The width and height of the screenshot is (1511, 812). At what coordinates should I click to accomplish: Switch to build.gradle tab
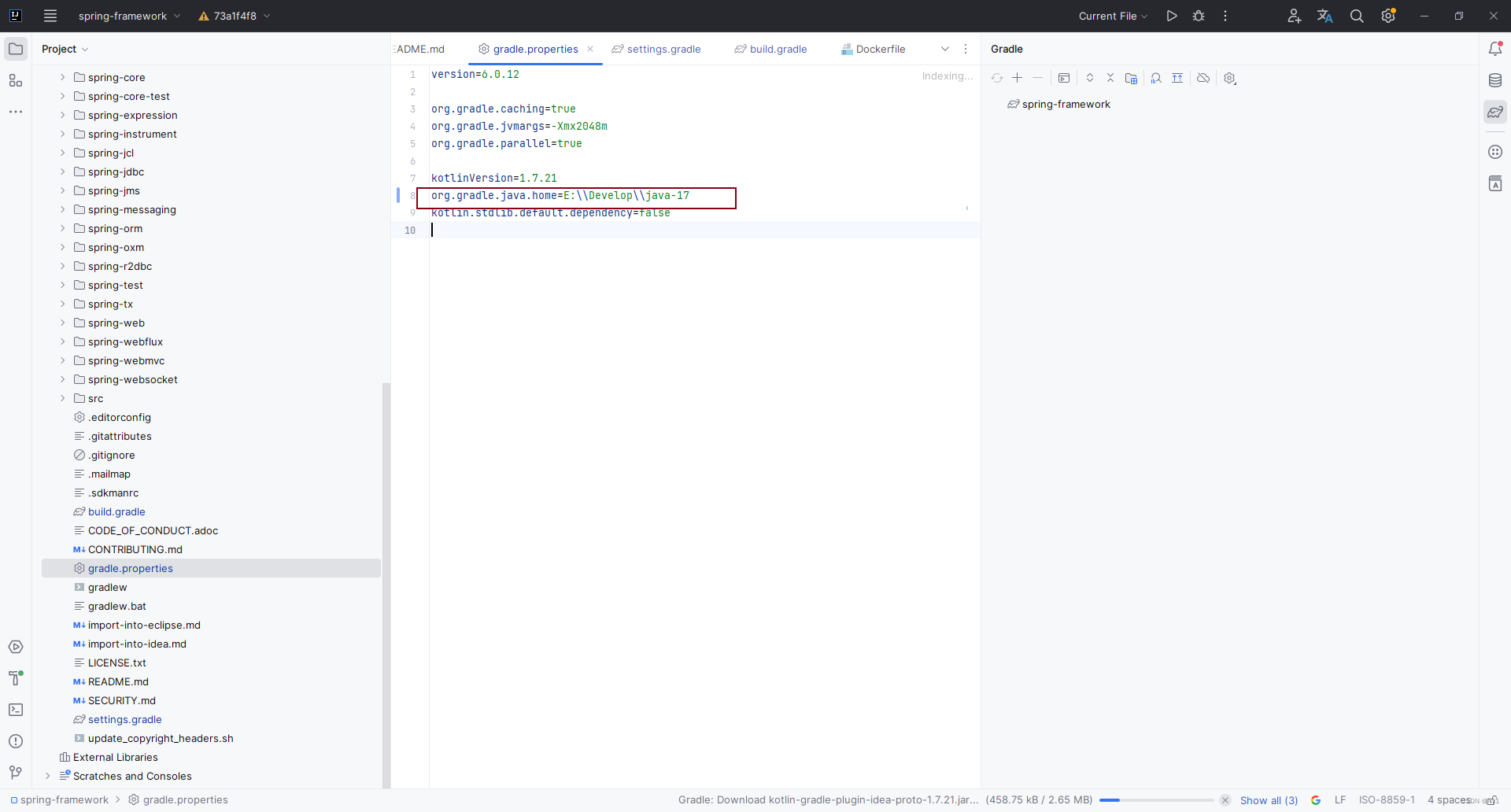(771, 49)
